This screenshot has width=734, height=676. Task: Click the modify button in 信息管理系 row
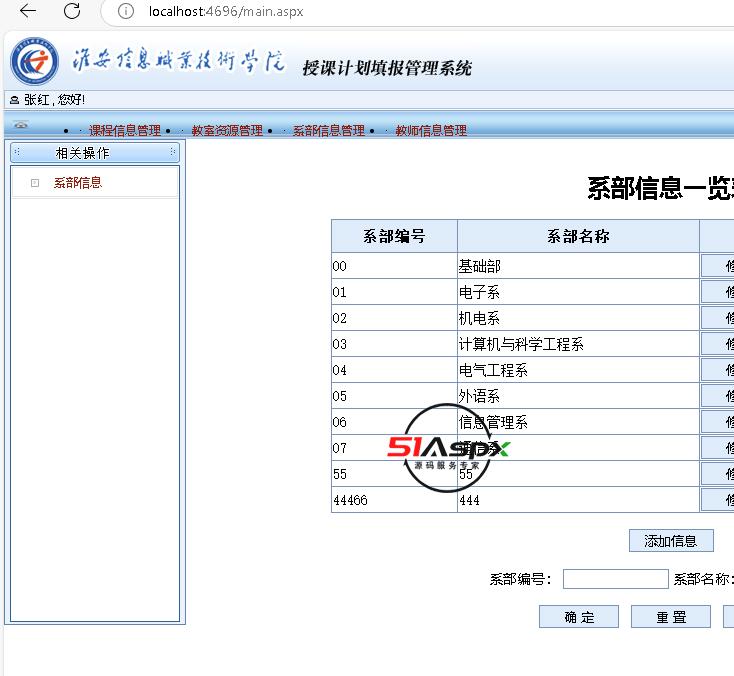(x=718, y=422)
